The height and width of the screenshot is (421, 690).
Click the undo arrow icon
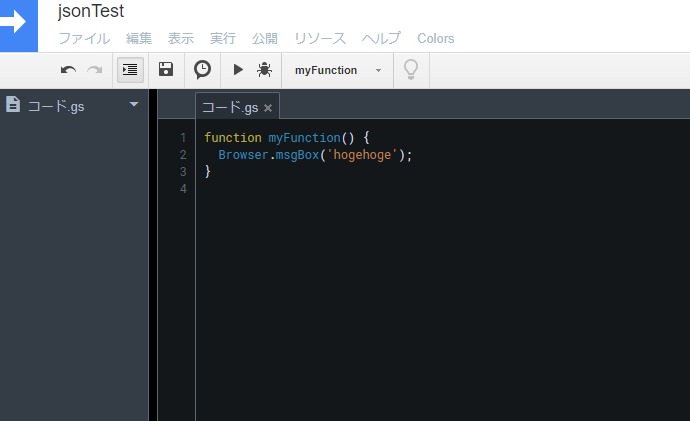coord(68,70)
